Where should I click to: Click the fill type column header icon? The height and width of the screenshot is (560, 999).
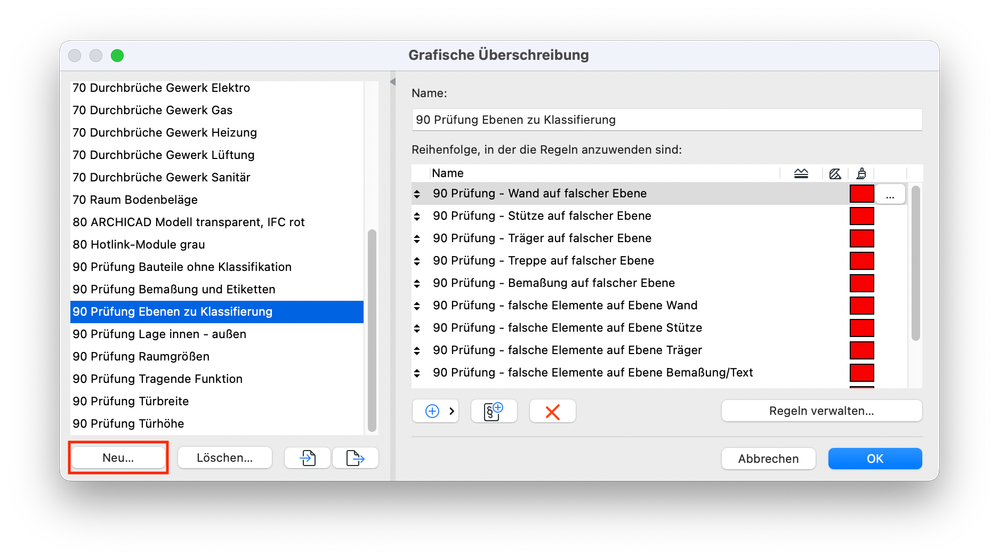click(x=835, y=173)
